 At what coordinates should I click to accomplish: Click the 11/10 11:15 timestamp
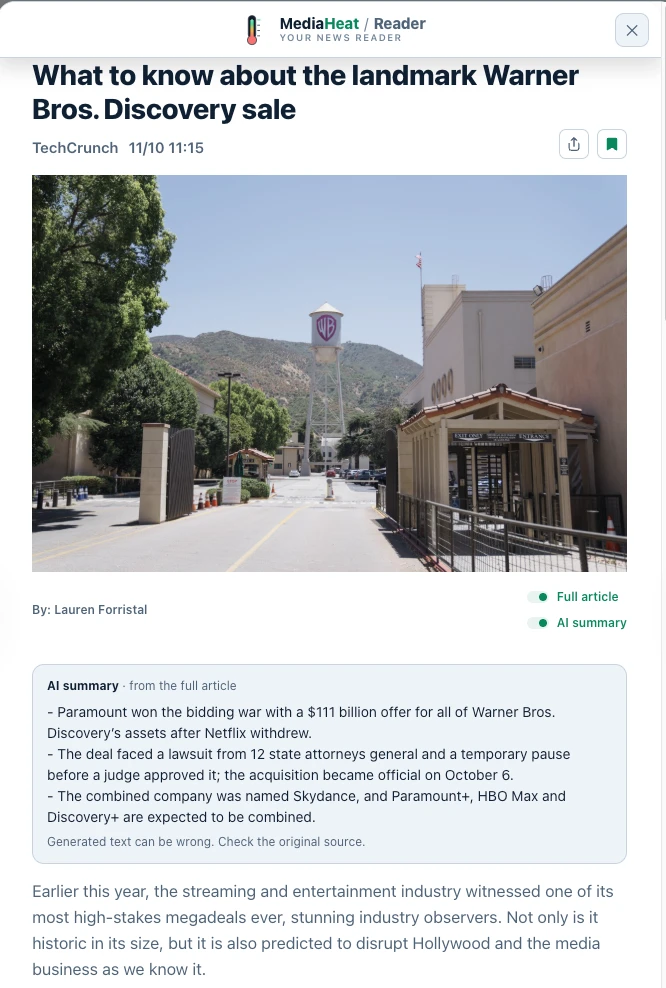[166, 148]
